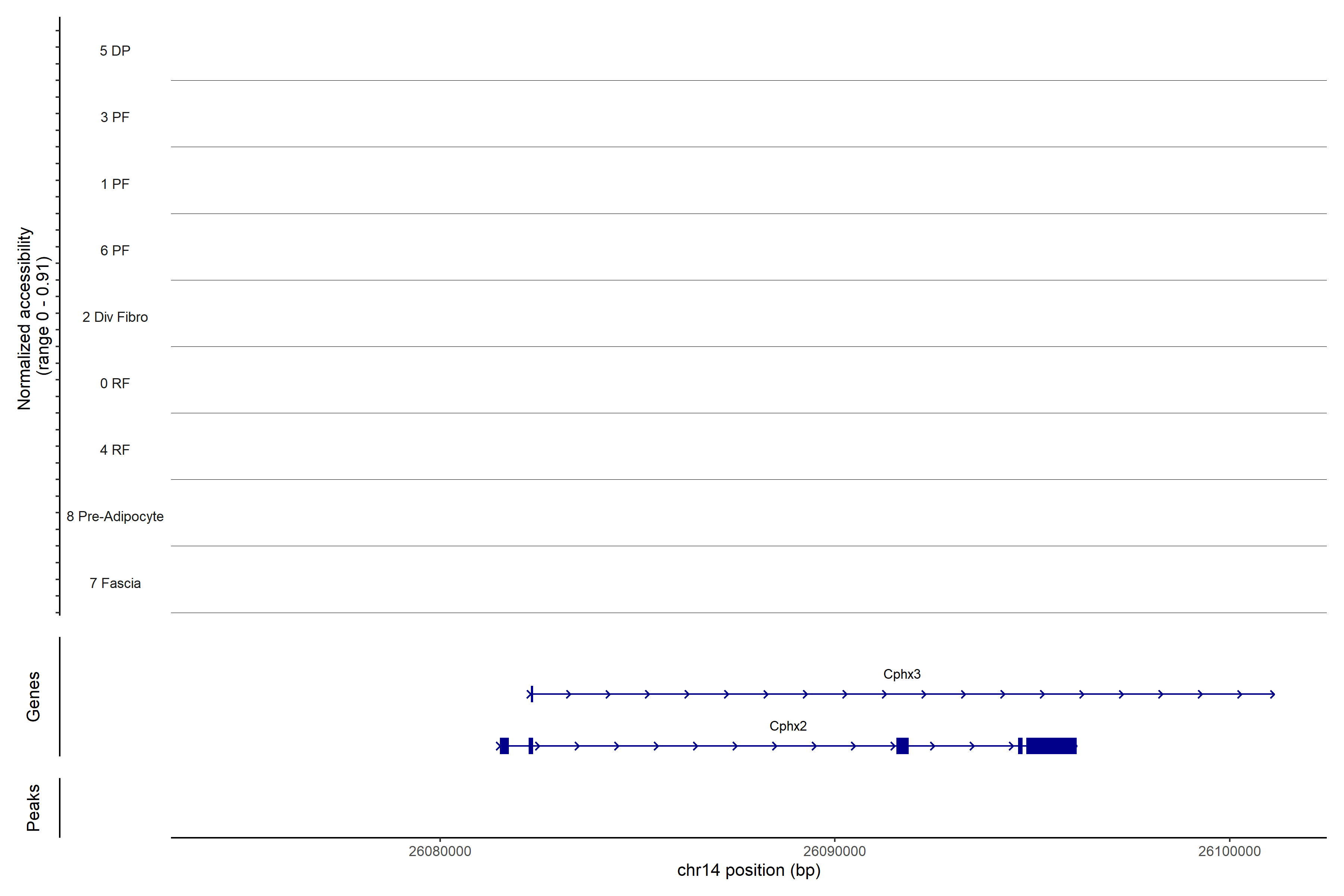Image resolution: width=1344 pixels, height=896 pixels.
Task: Click the 26090000 axis tick label
Action: coord(834,851)
